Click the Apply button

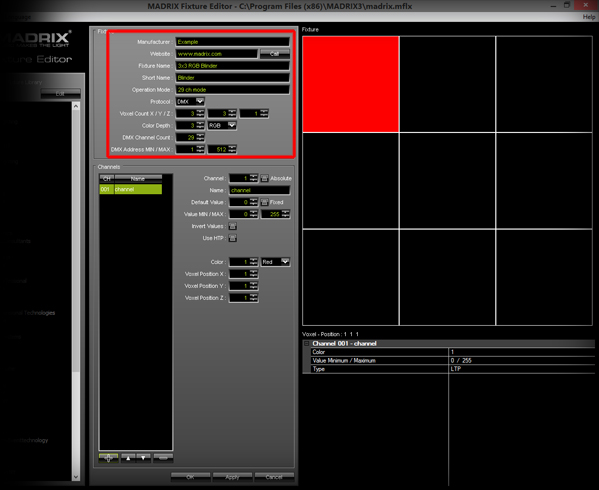pyautogui.click(x=232, y=477)
